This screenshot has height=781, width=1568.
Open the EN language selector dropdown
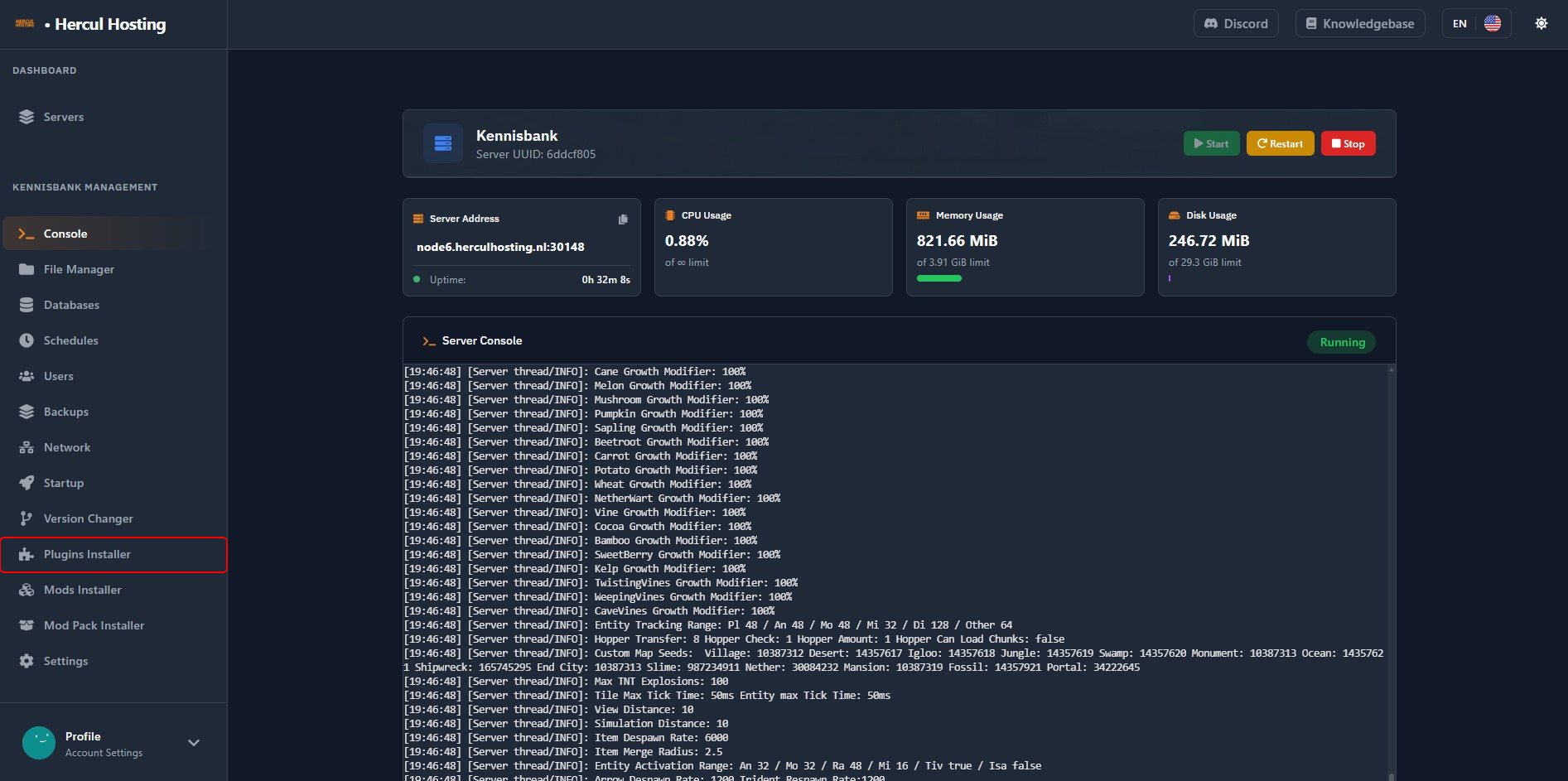pos(1476,23)
